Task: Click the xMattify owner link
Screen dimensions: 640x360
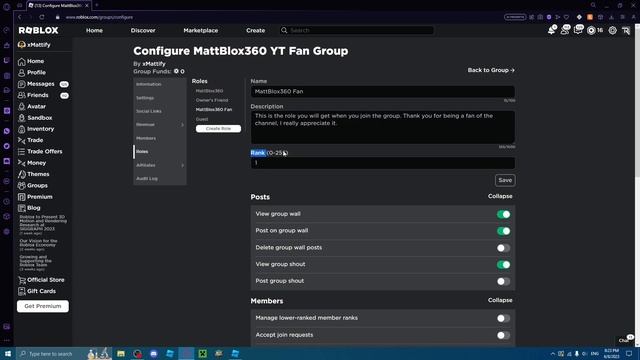Action: click(x=154, y=64)
